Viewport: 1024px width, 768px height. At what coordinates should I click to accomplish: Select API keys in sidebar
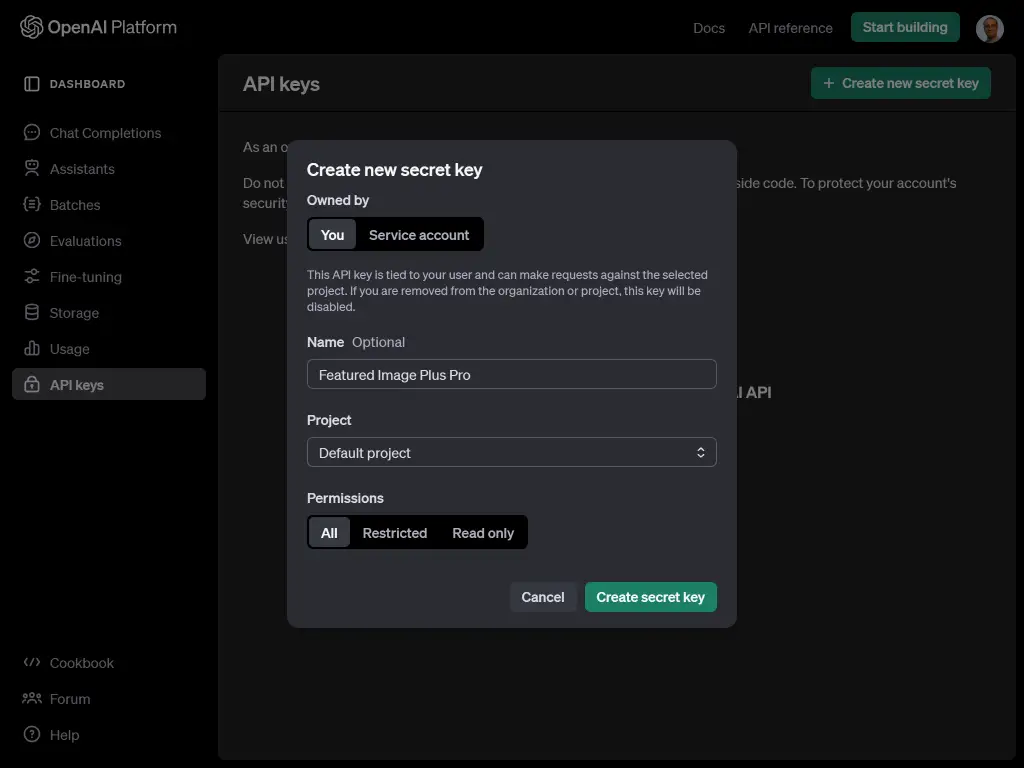coord(108,384)
